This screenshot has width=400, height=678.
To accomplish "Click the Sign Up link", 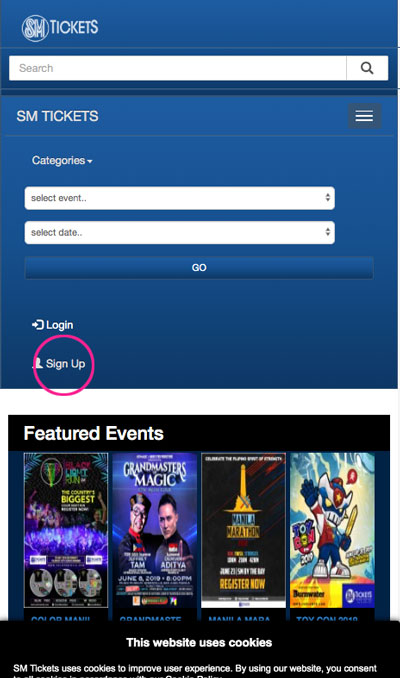I will pyautogui.click(x=59, y=364).
